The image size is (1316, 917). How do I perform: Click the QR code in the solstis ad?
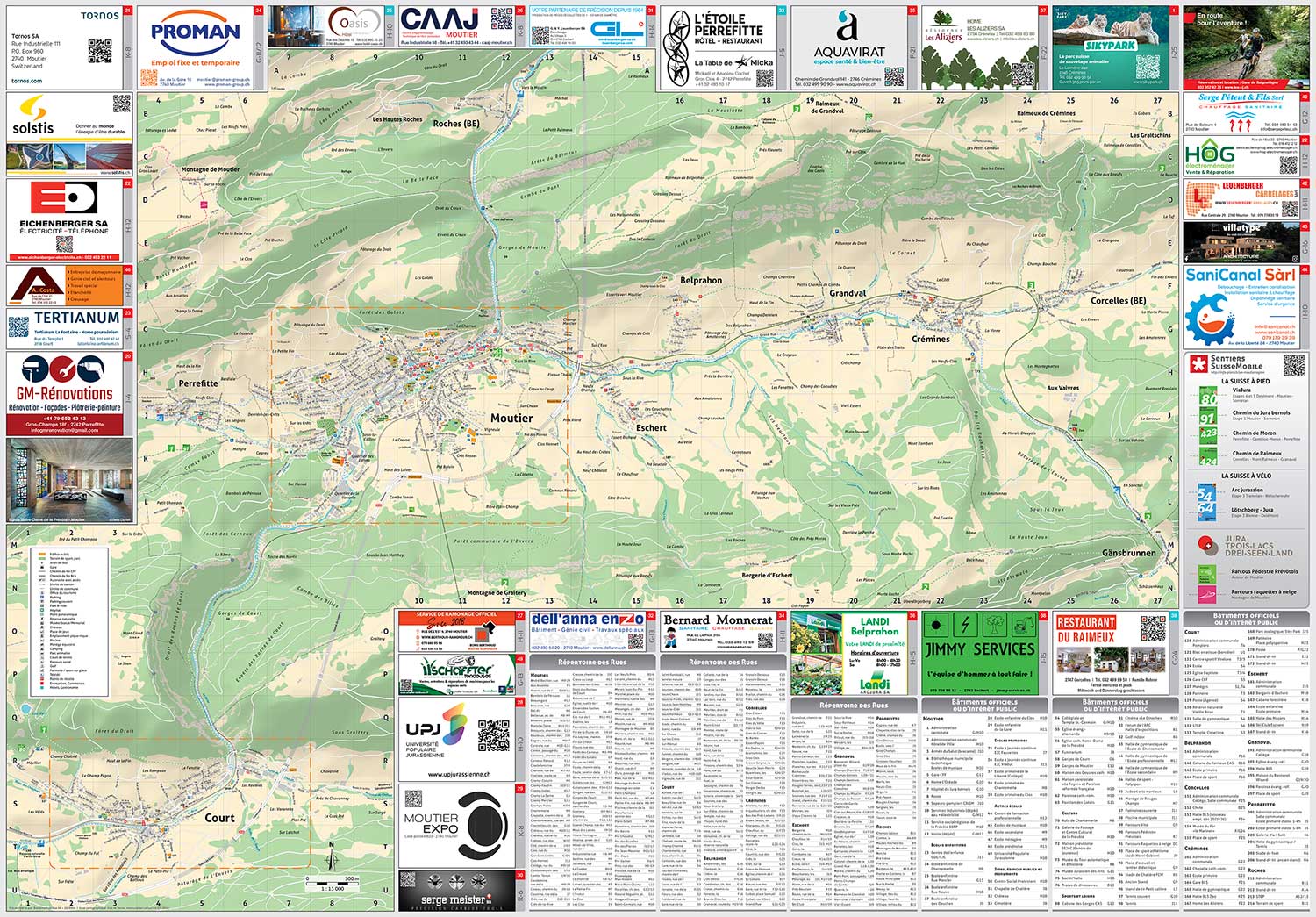pos(122,104)
